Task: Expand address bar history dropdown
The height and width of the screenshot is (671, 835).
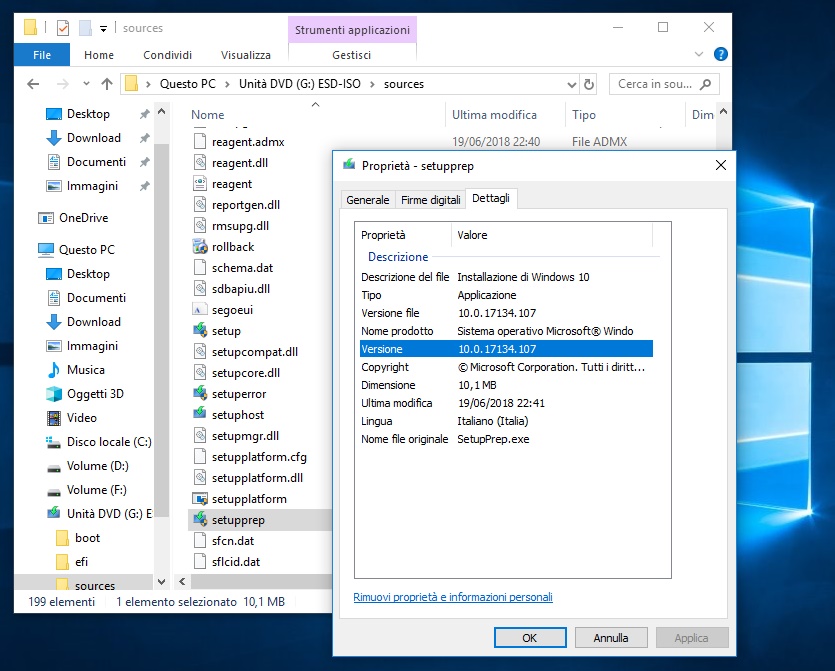Action: (572, 84)
